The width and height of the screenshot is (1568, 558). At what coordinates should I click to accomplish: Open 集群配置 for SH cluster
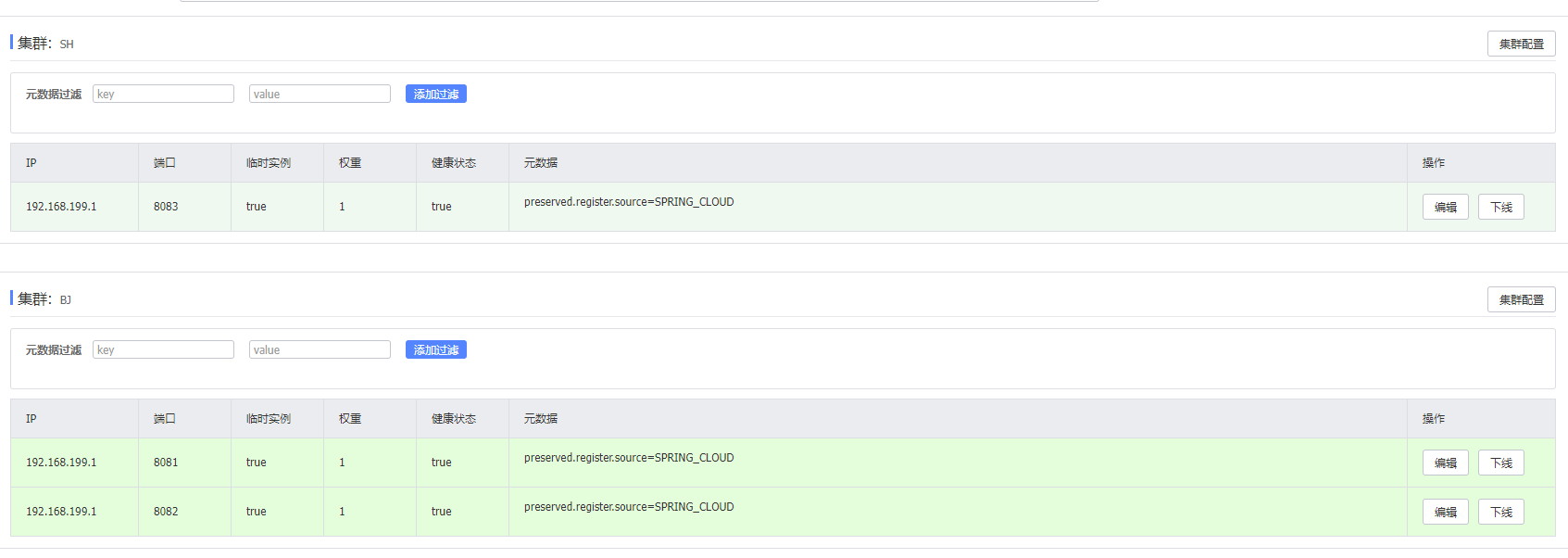[x=1521, y=44]
